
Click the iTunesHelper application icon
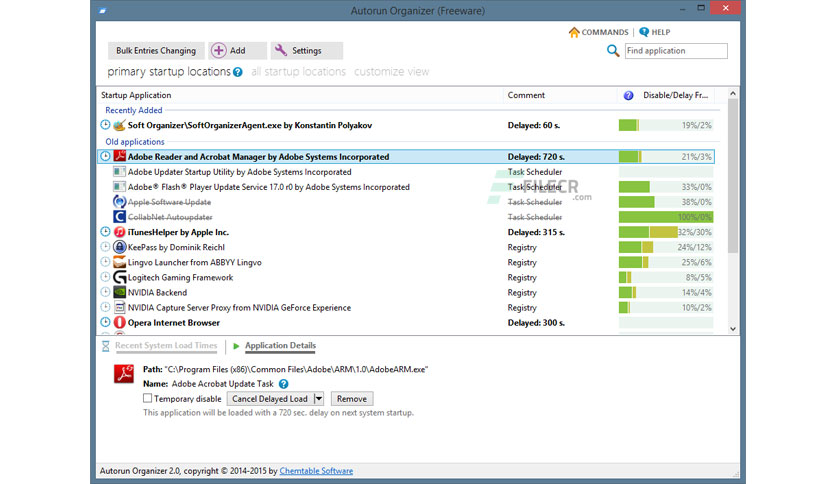[119, 232]
